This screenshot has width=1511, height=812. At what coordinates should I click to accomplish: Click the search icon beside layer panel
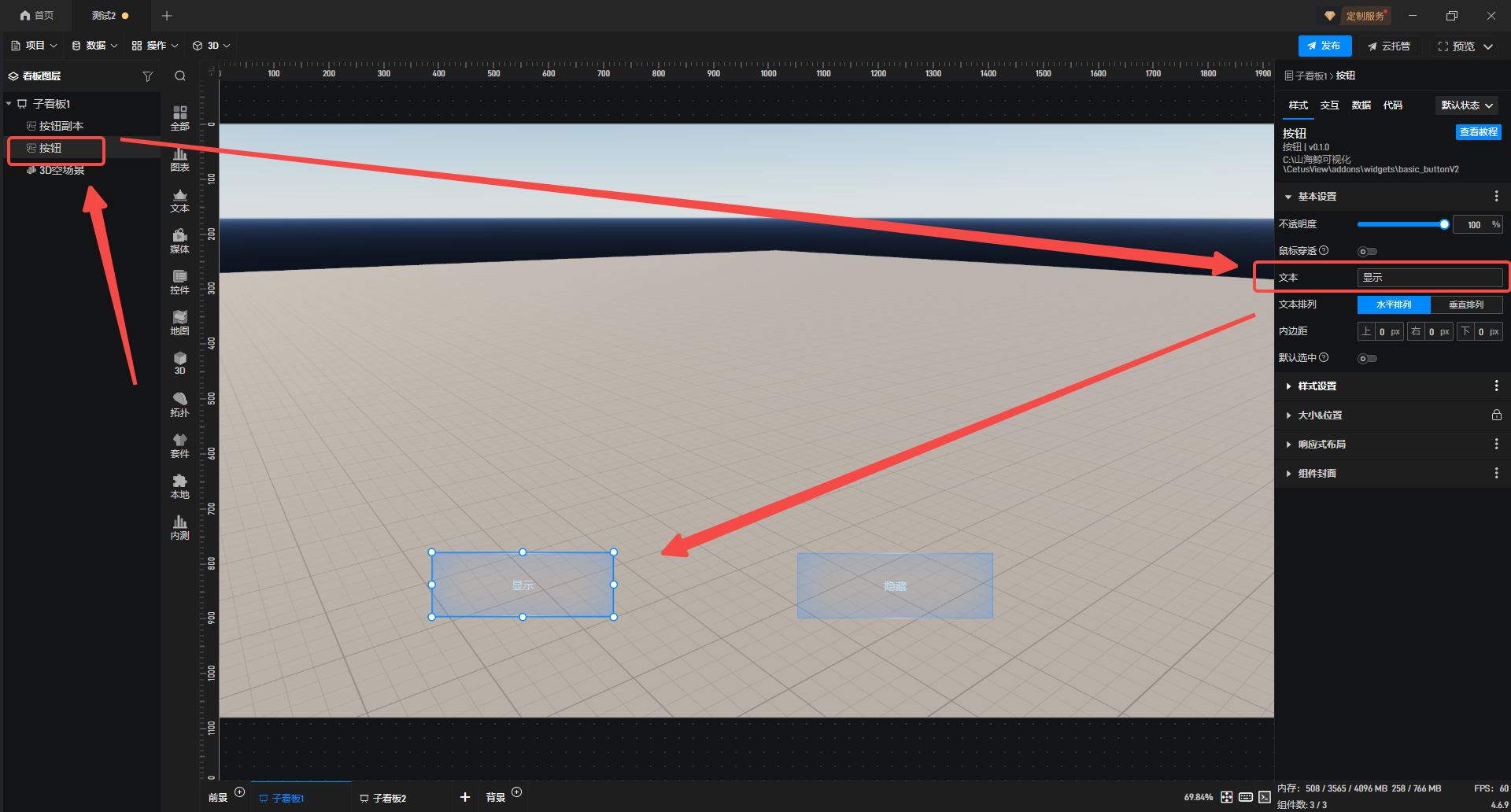click(x=180, y=76)
